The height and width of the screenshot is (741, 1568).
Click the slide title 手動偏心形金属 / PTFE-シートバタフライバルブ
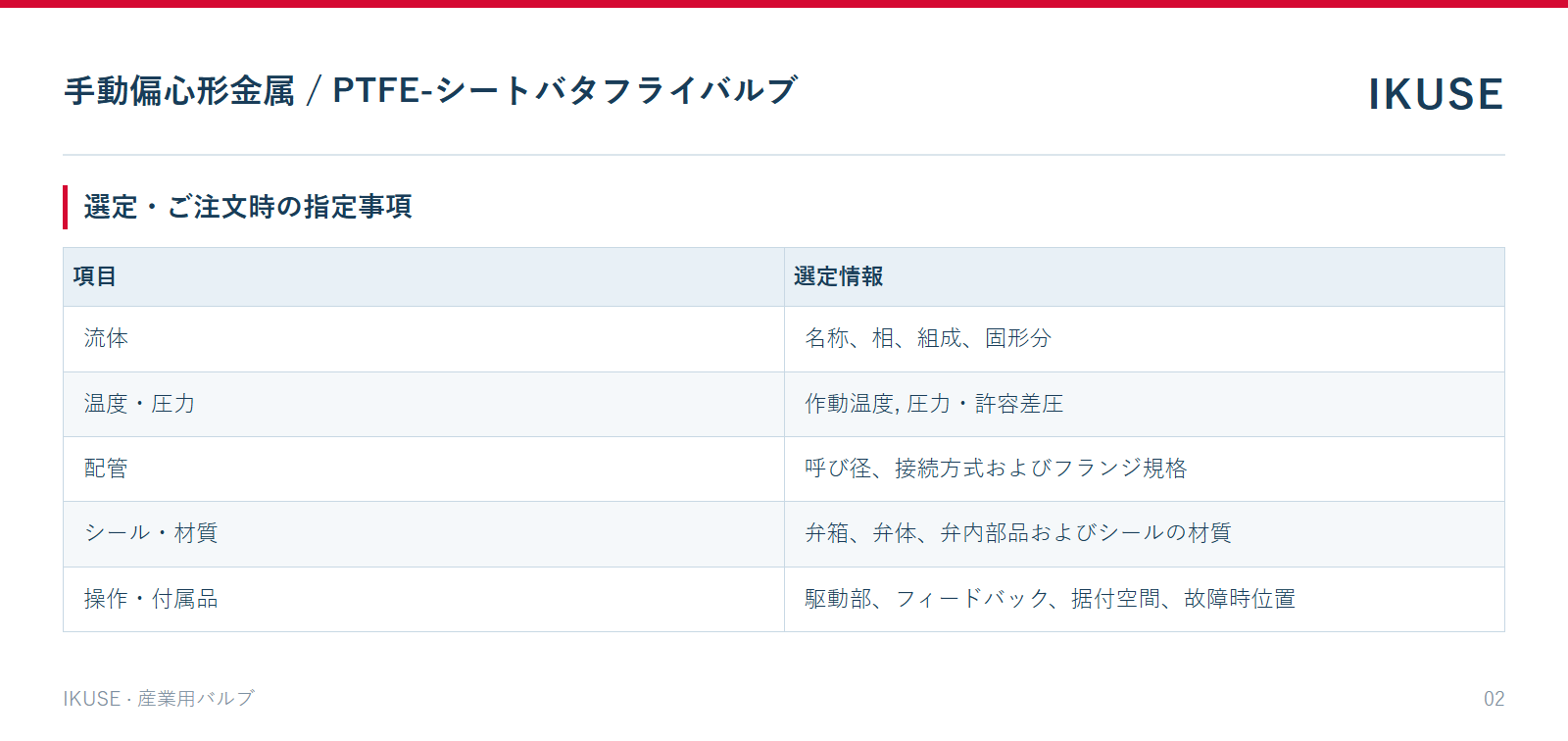click(431, 90)
